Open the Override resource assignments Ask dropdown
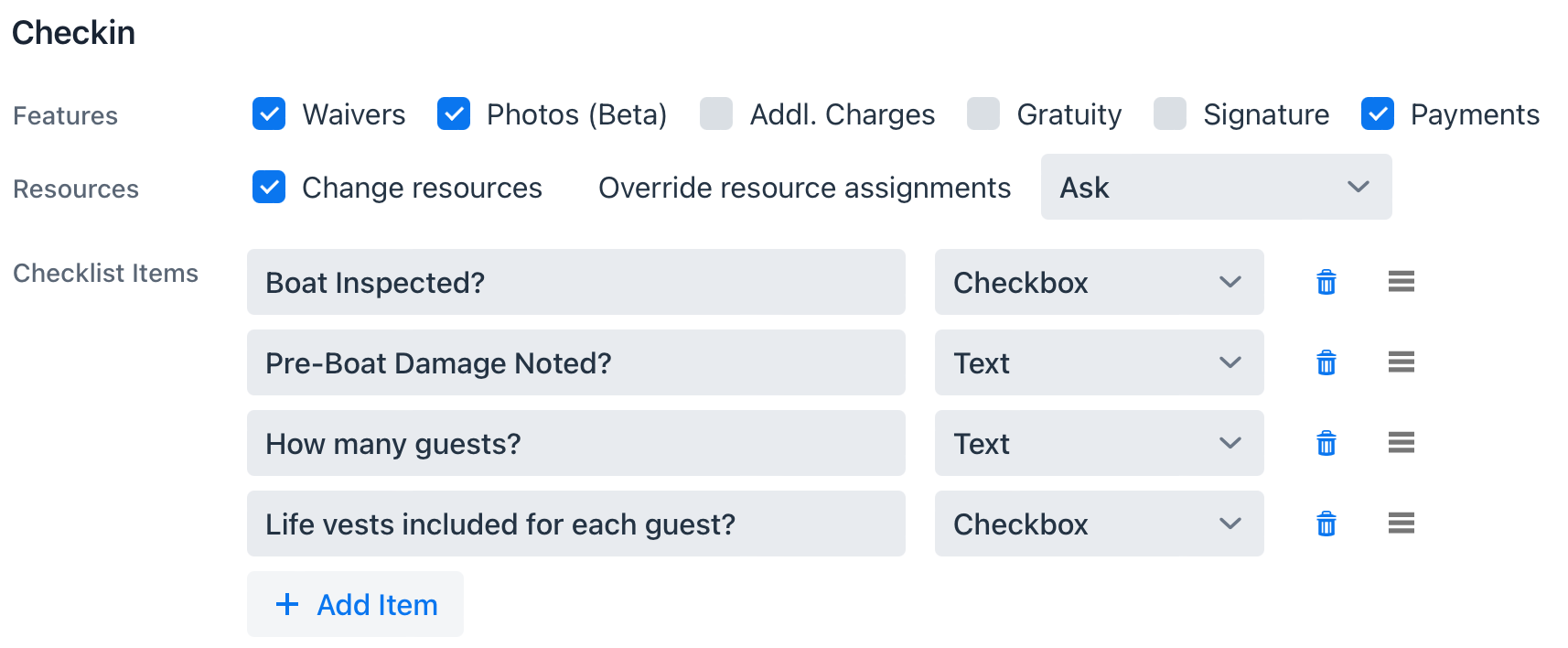 [1216, 187]
